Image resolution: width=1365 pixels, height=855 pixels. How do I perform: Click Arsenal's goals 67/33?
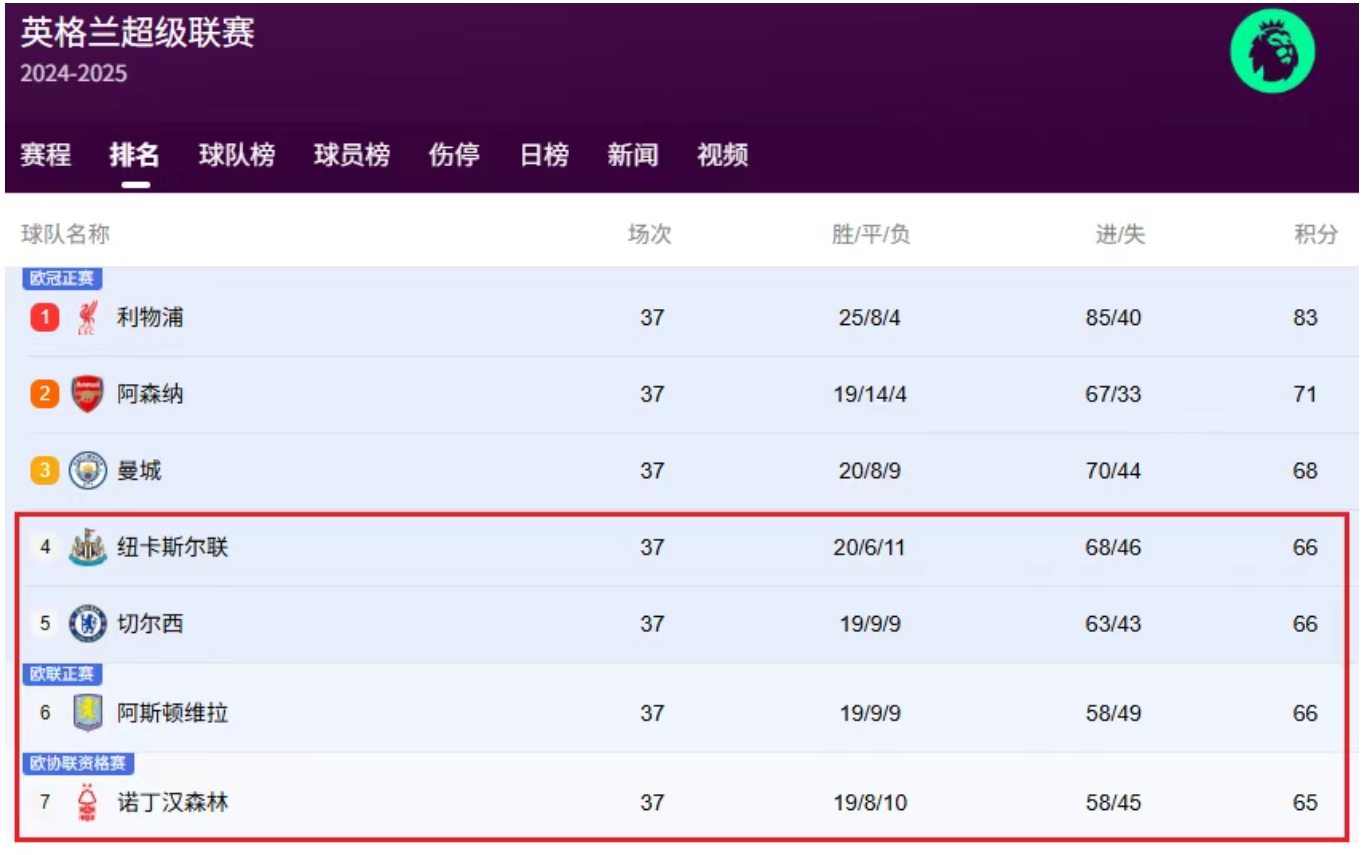1113,394
